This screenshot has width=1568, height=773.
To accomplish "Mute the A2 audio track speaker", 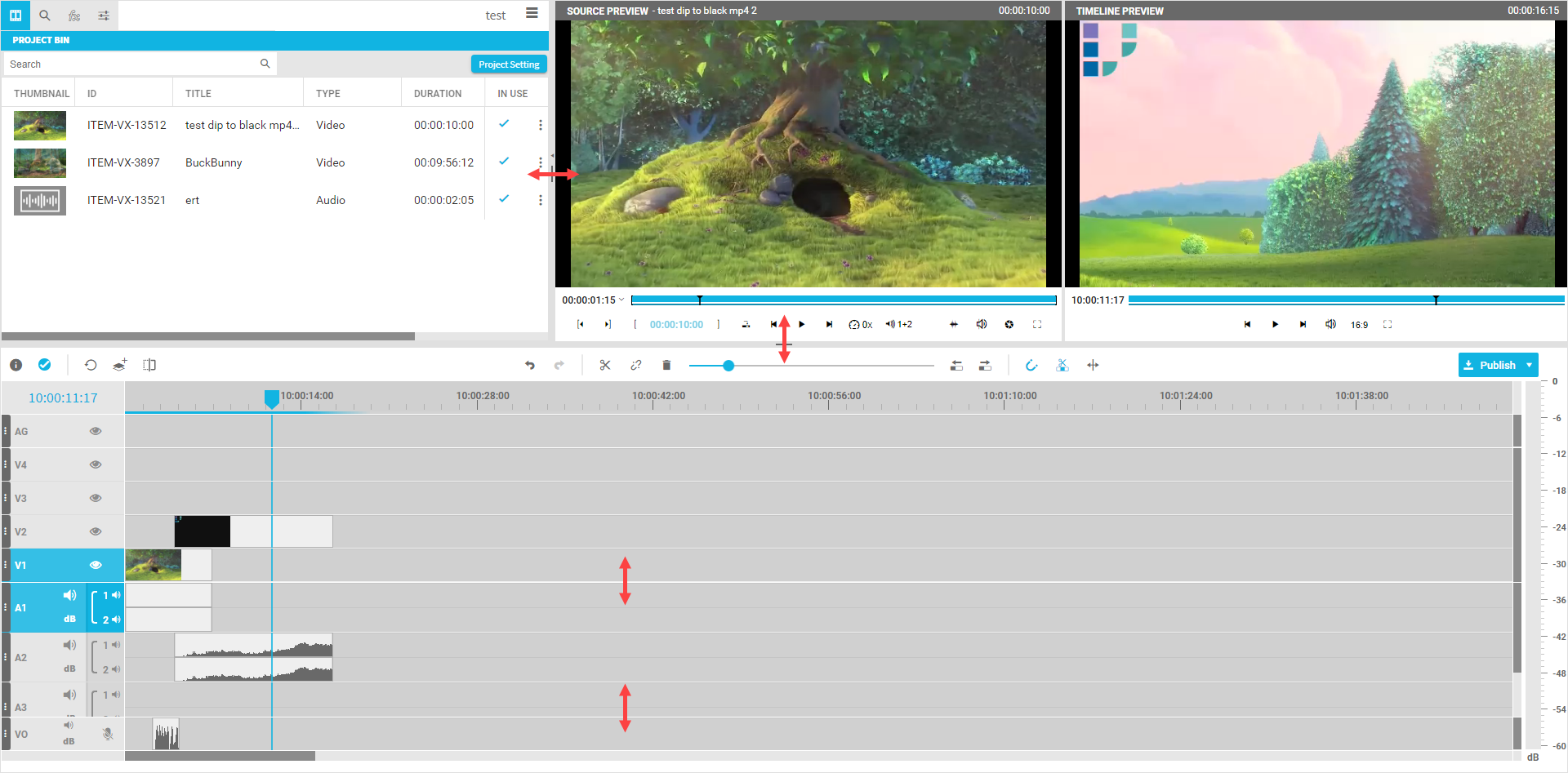I will [x=70, y=645].
